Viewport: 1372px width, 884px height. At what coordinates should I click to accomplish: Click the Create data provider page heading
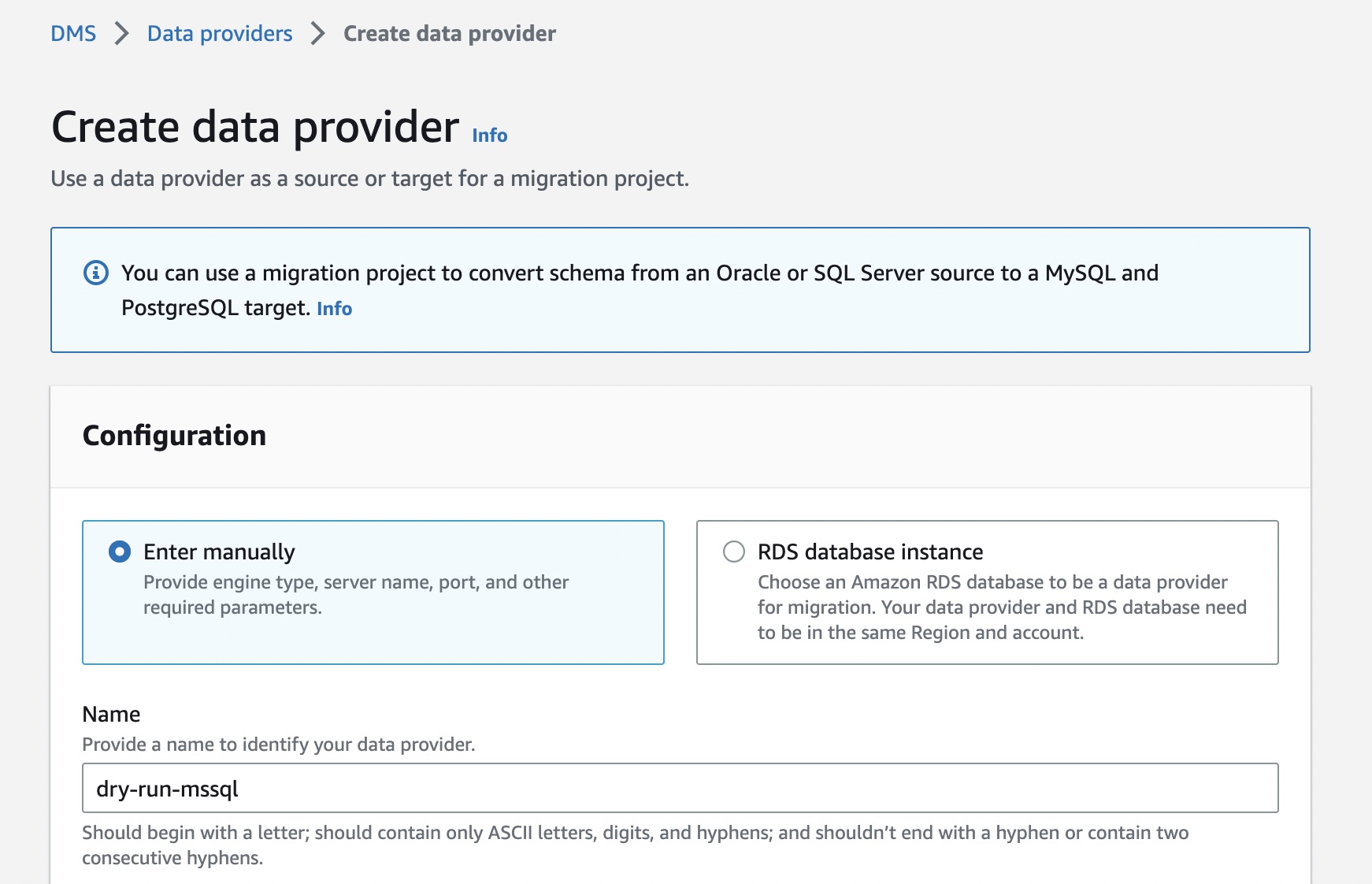255,127
